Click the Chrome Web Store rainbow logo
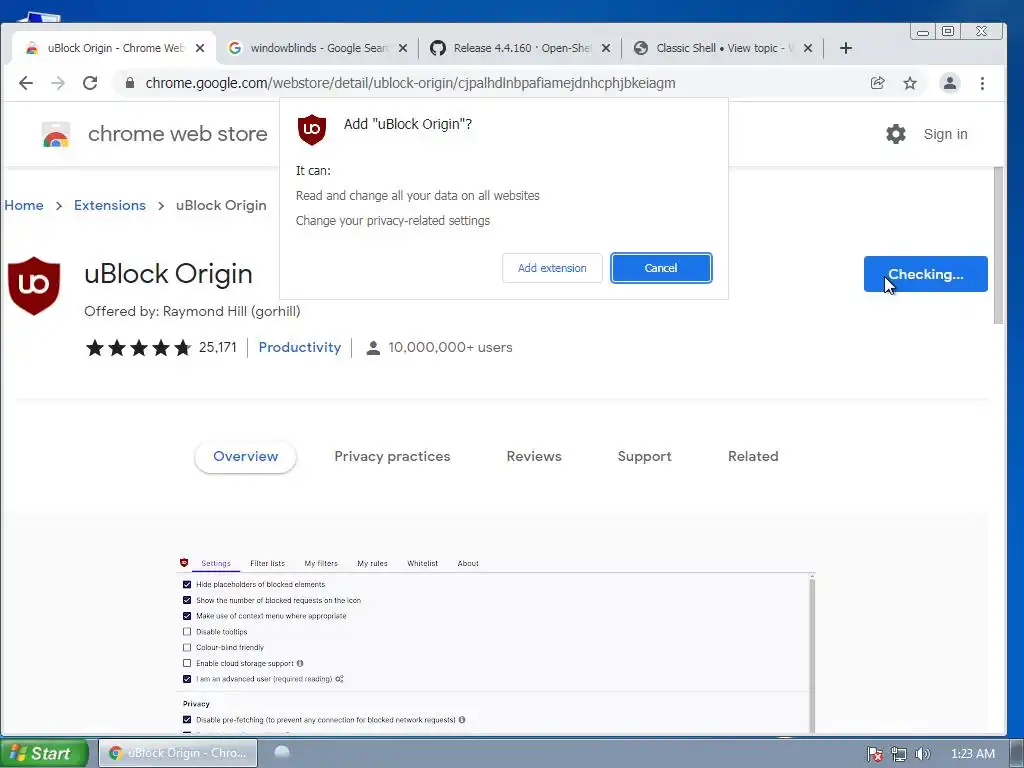 56,135
